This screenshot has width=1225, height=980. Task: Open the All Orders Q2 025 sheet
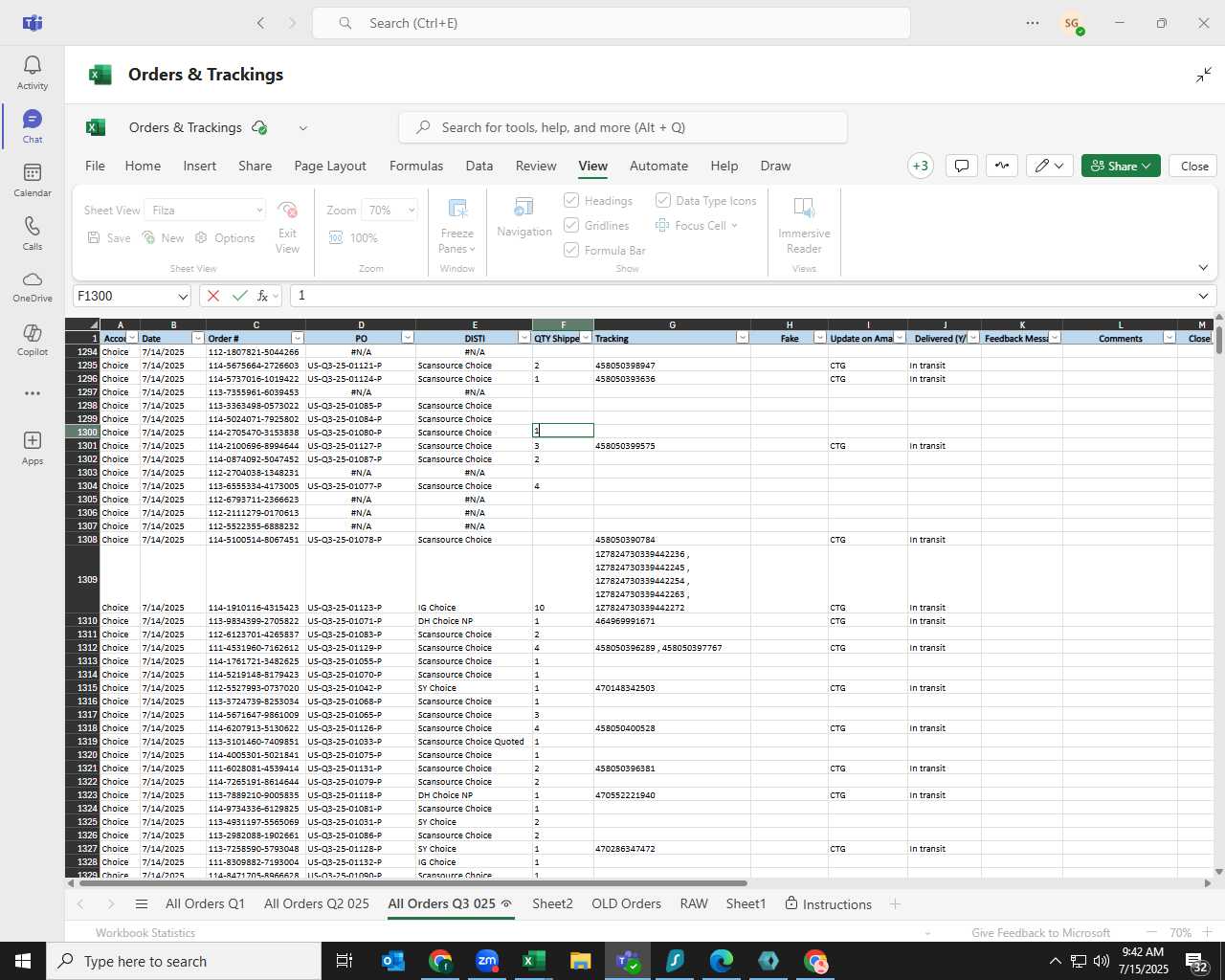coord(316,904)
